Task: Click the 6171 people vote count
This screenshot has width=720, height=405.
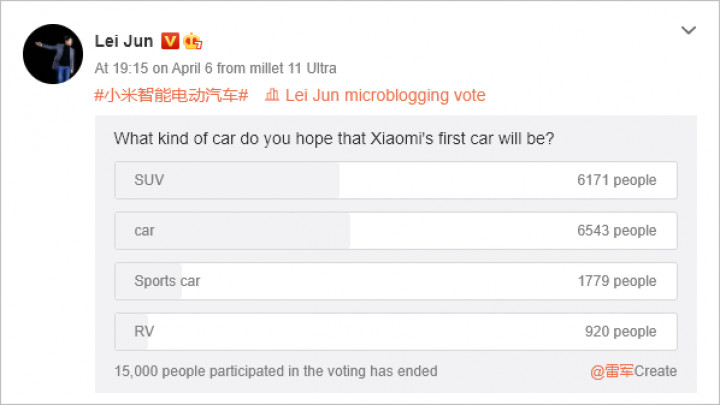Action: [x=617, y=180]
